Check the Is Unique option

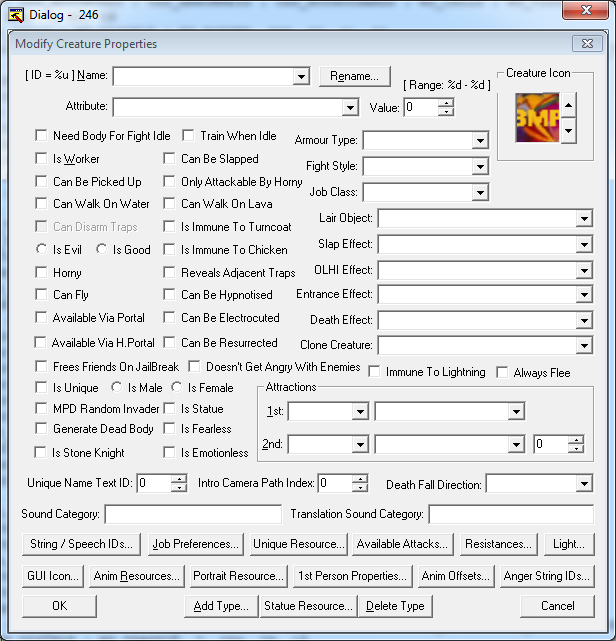[41, 387]
